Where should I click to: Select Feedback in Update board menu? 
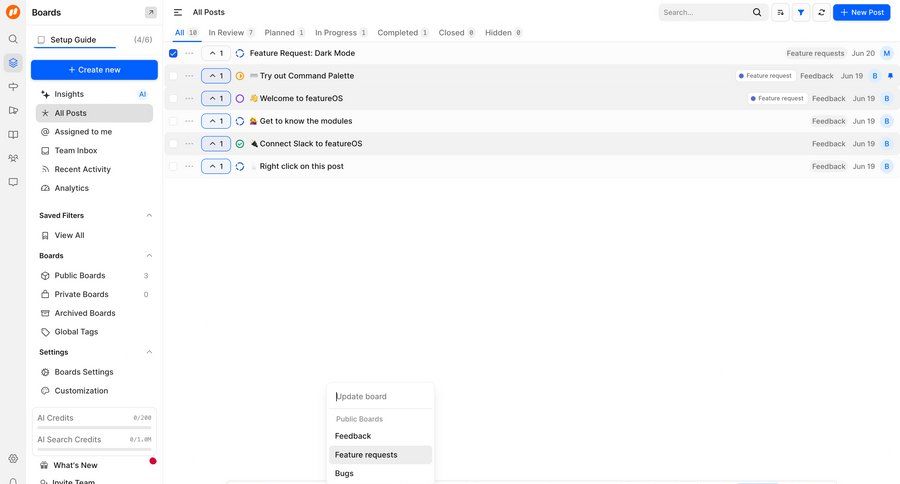(x=380, y=436)
